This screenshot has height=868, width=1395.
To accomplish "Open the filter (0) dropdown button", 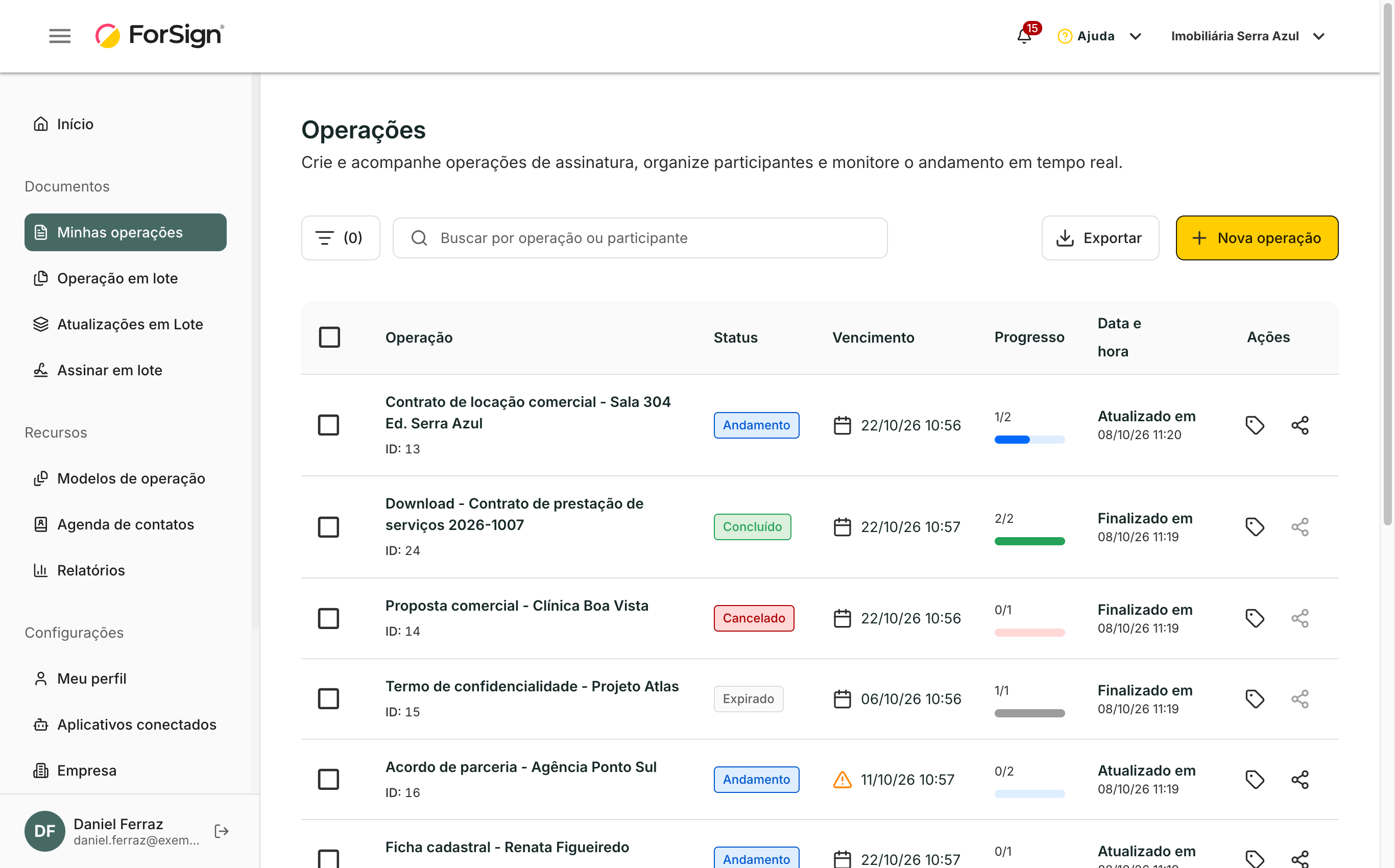I will tap(341, 237).
